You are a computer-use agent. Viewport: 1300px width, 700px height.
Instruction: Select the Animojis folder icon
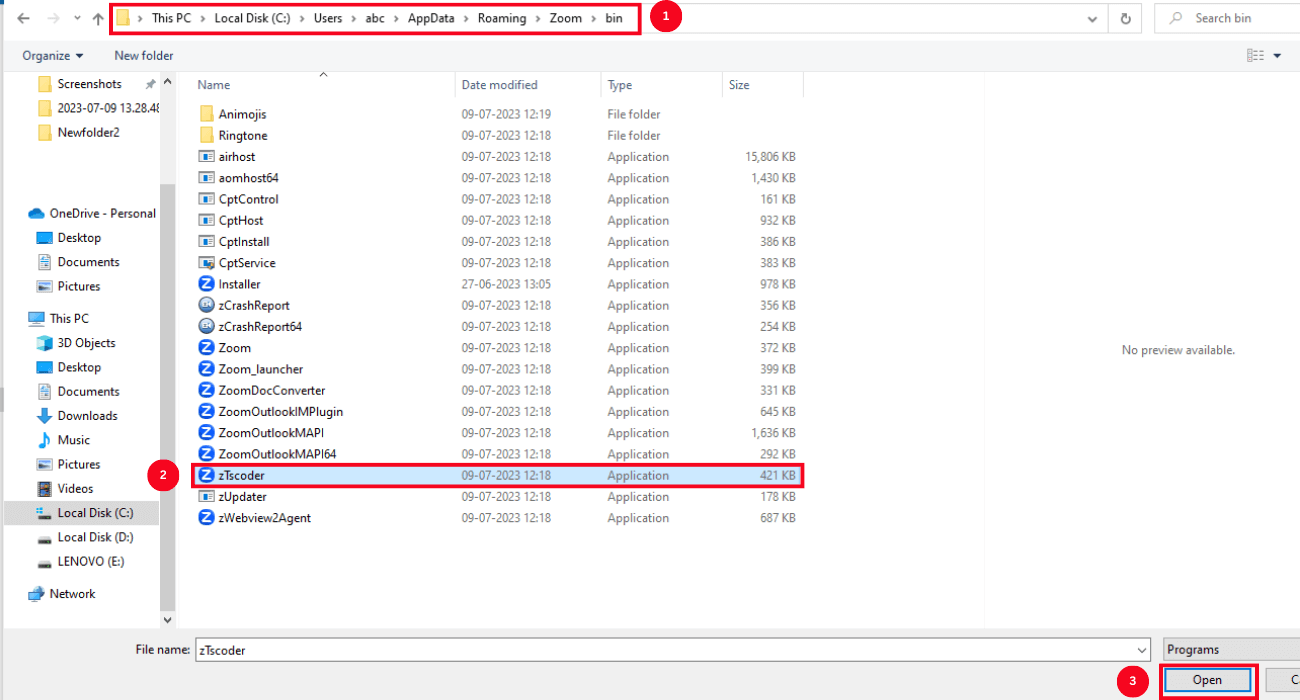(x=207, y=114)
